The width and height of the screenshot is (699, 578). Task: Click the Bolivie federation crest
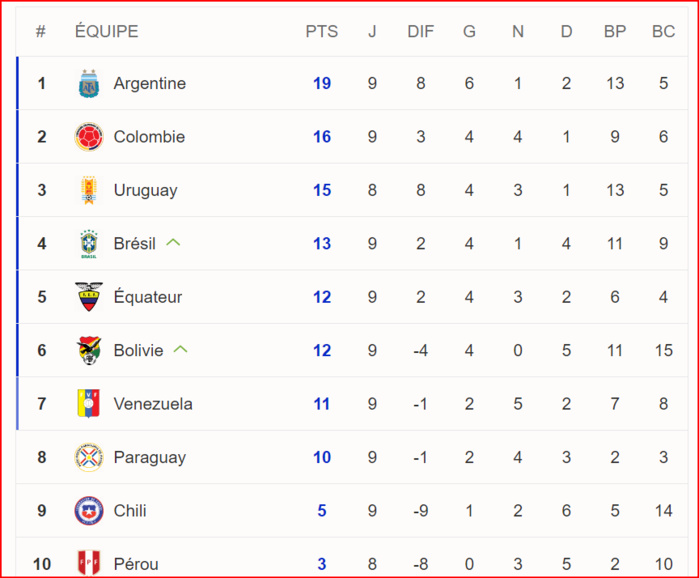89,351
